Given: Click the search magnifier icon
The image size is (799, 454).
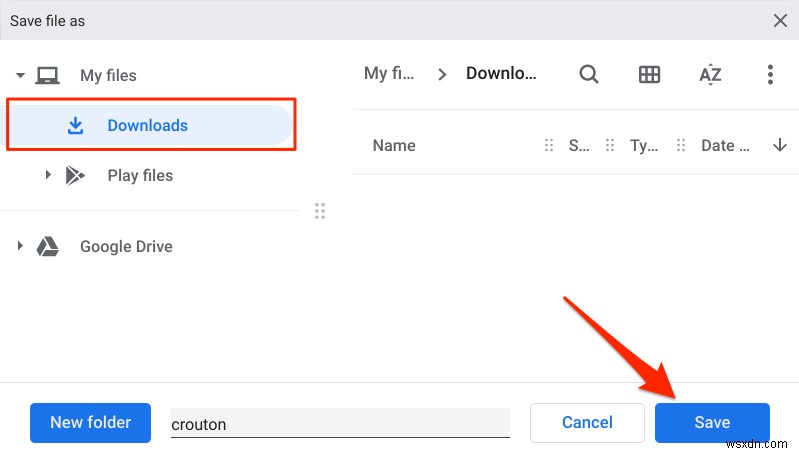Looking at the screenshot, I should tap(589, 74).
